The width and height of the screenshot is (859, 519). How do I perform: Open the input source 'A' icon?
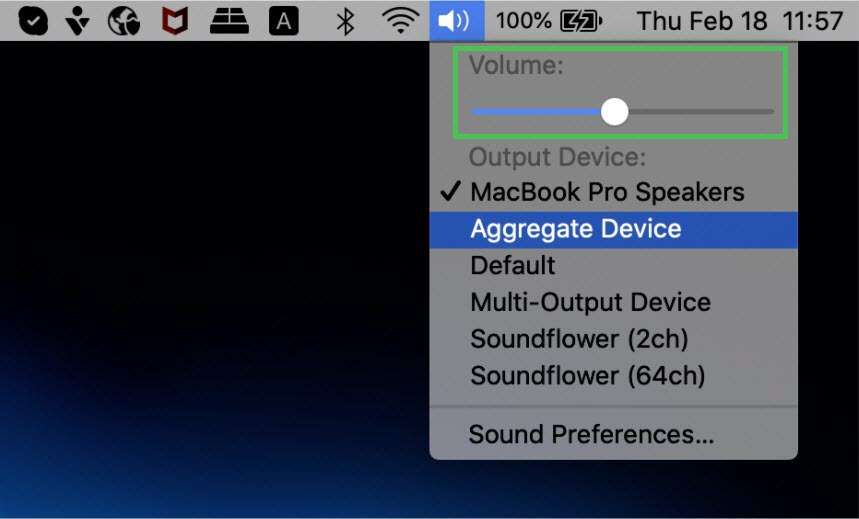coord(284,21)
